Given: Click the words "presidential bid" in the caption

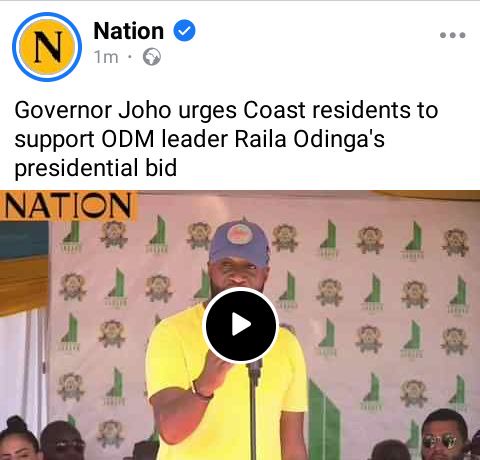Looking at the screenshot, I should click(96, 168).
